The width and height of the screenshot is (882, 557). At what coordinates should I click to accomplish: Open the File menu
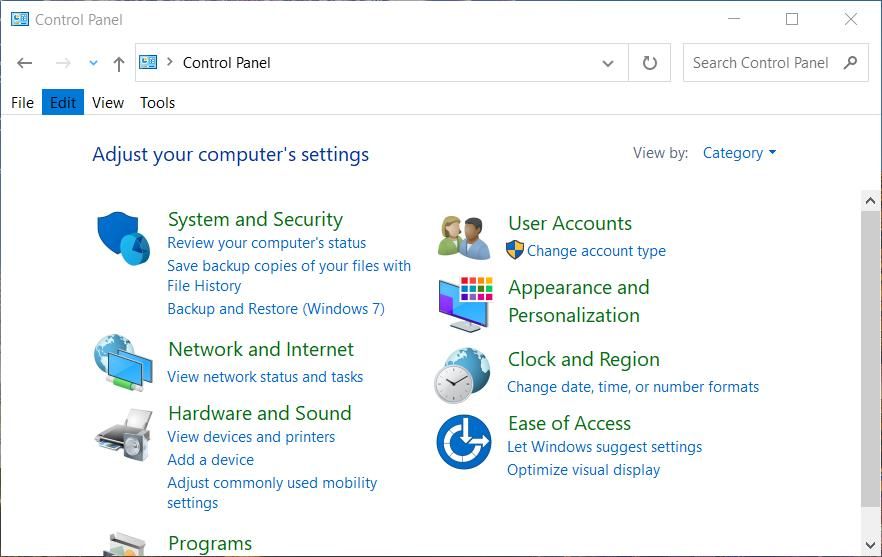[x=22, y=102]
